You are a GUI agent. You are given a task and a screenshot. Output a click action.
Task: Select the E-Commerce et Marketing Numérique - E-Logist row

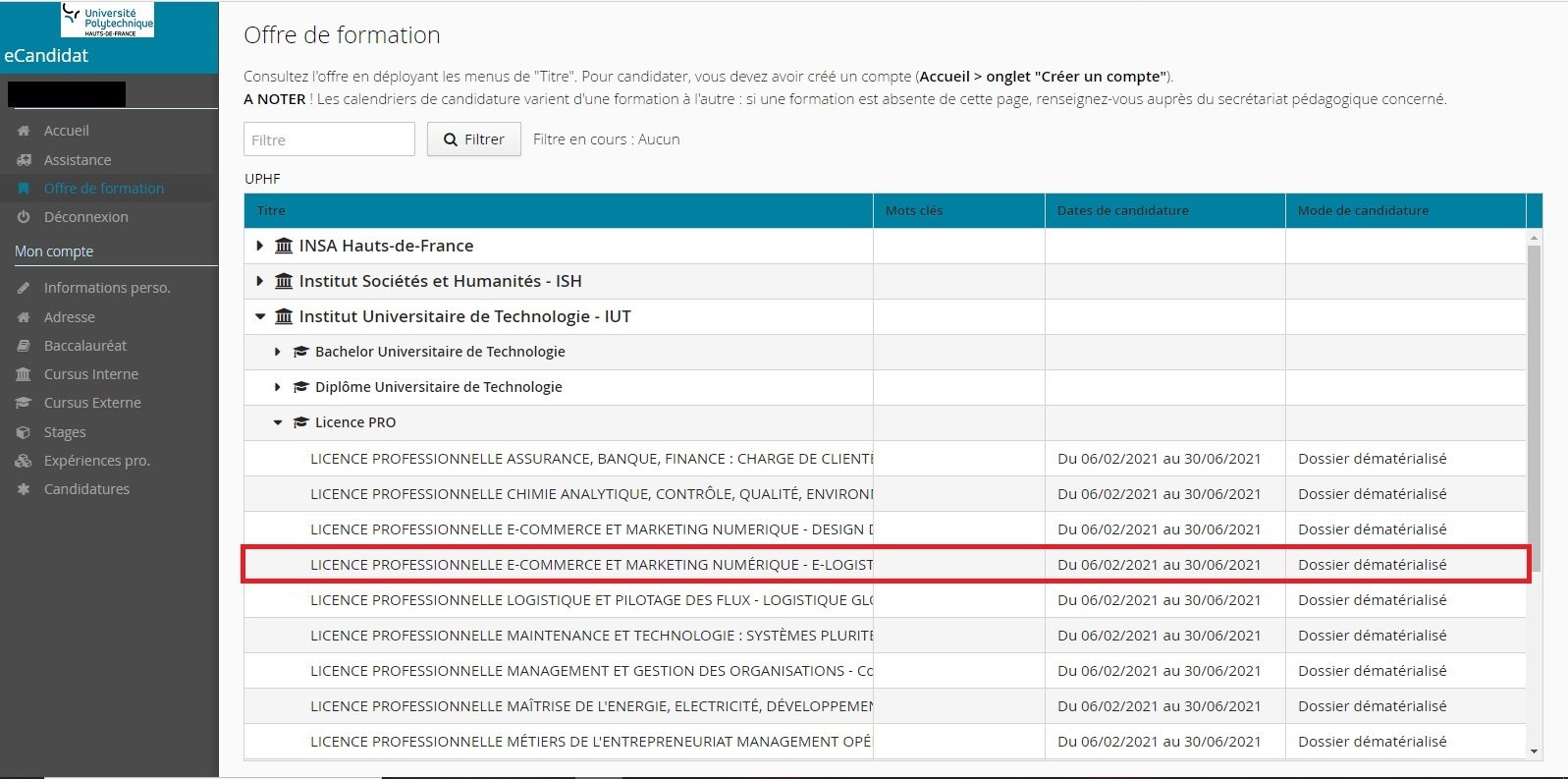(886, 565)
